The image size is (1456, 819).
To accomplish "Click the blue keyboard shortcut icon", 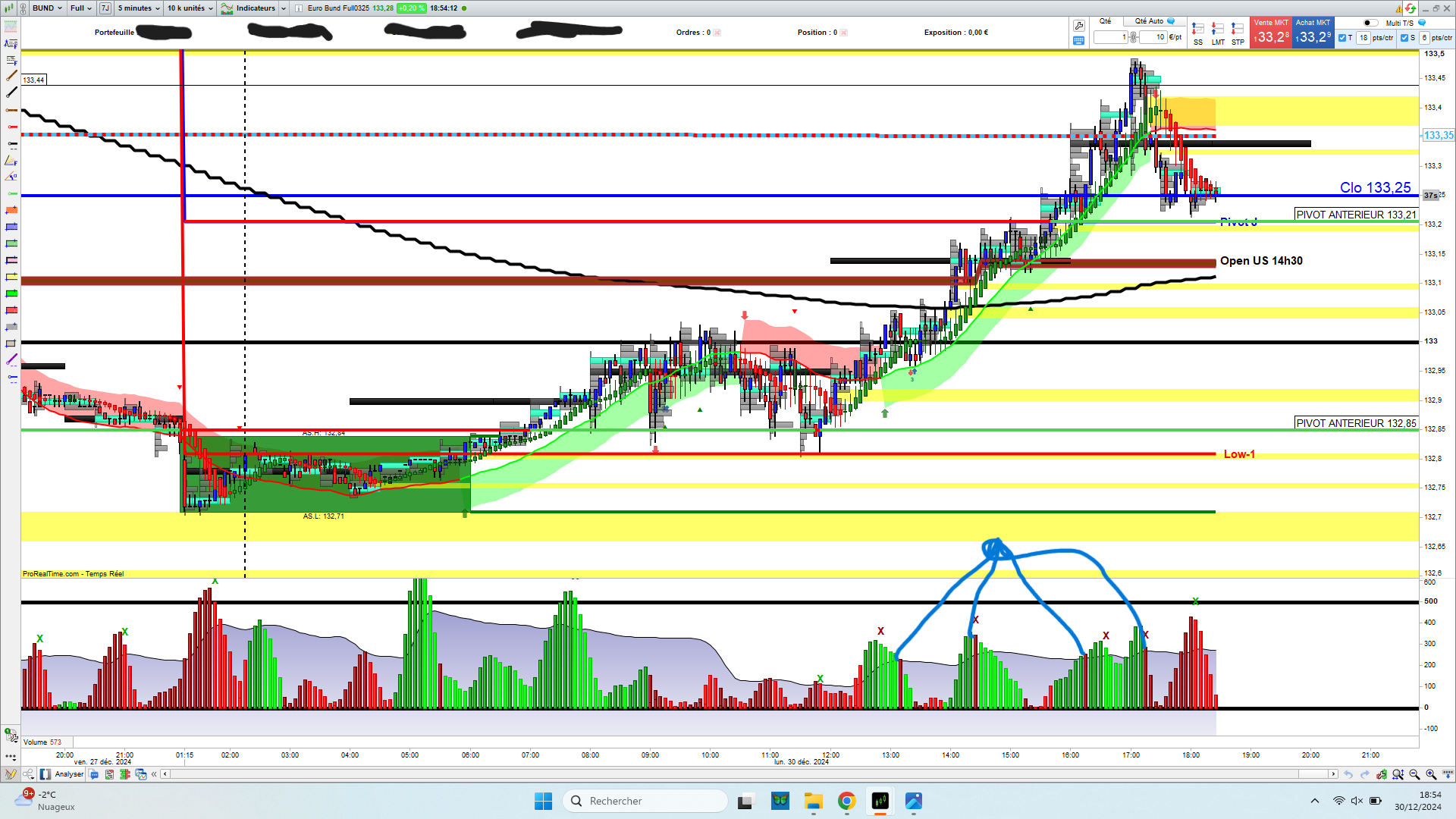I will click(1078, 41).
